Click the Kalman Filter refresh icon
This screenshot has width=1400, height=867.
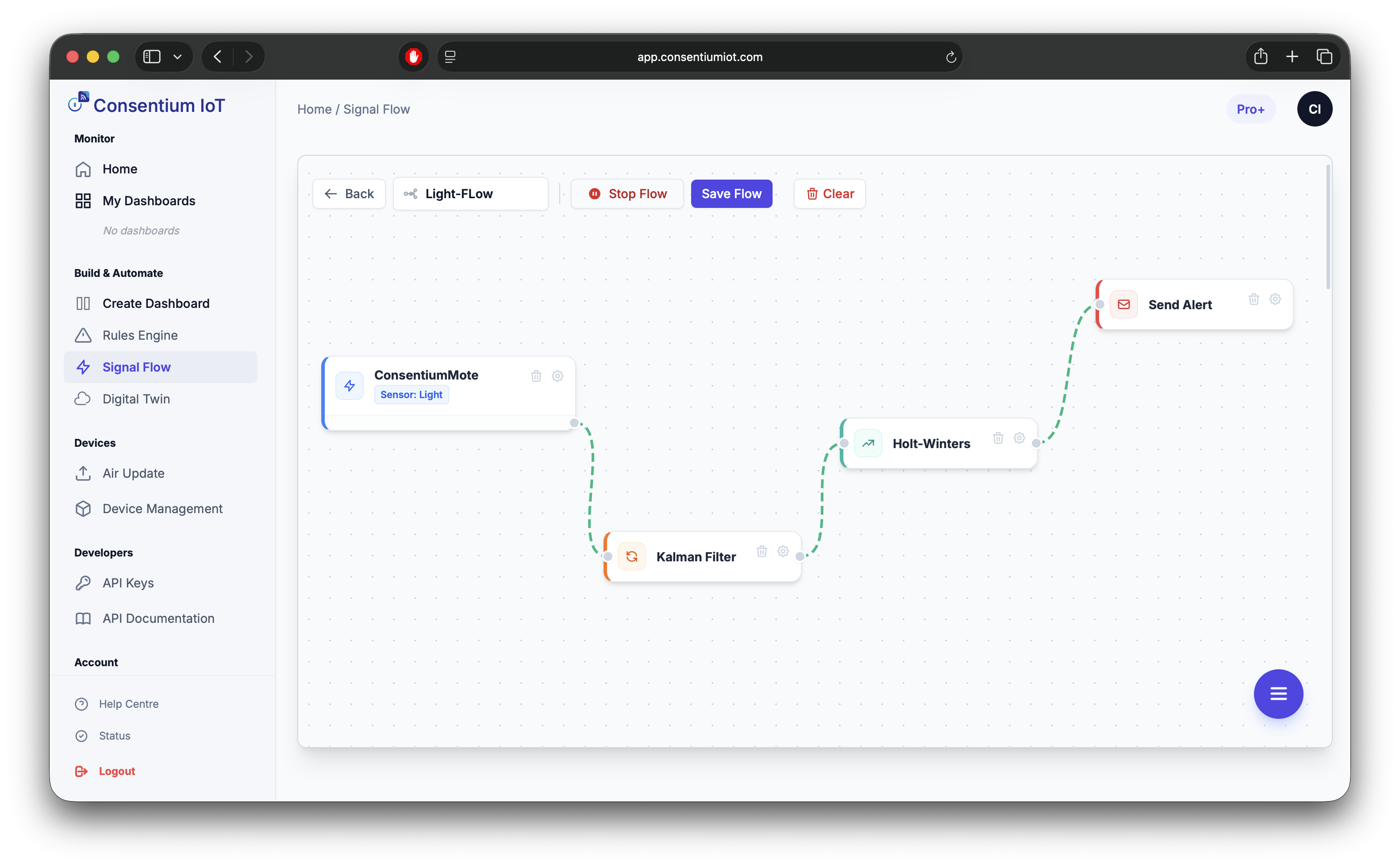click(631, 557)
